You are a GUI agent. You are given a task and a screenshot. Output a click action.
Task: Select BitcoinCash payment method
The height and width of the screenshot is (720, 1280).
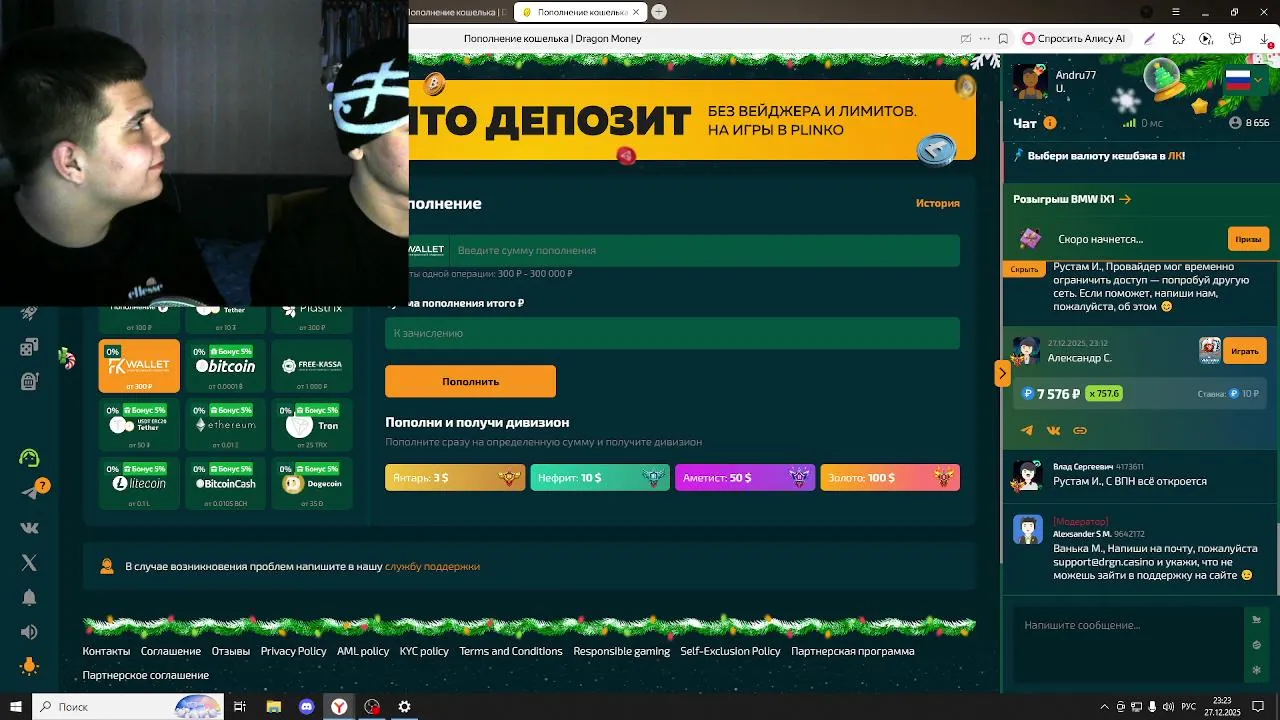(x=225, y=484)
